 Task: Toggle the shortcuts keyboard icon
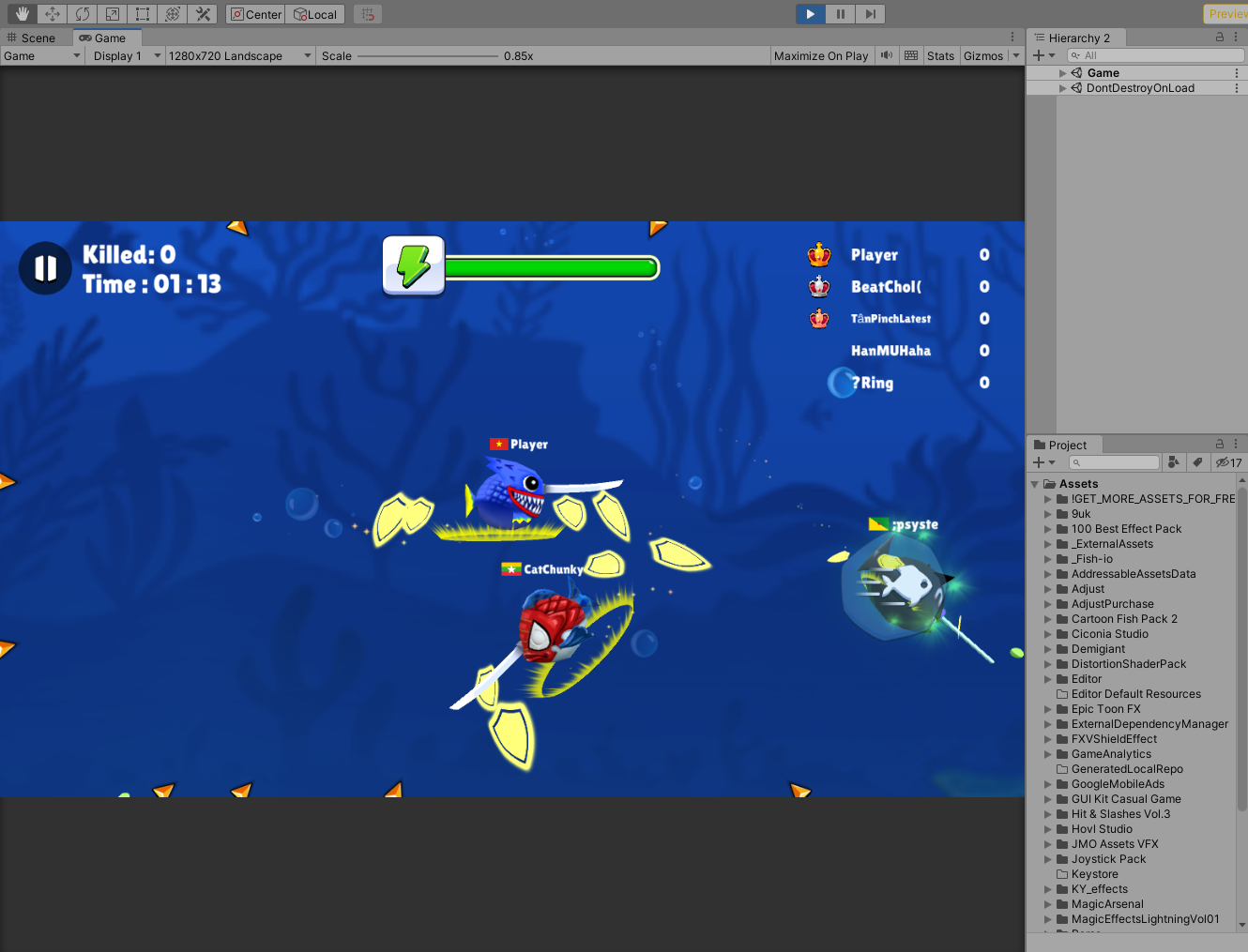click(x=911, y=56)
